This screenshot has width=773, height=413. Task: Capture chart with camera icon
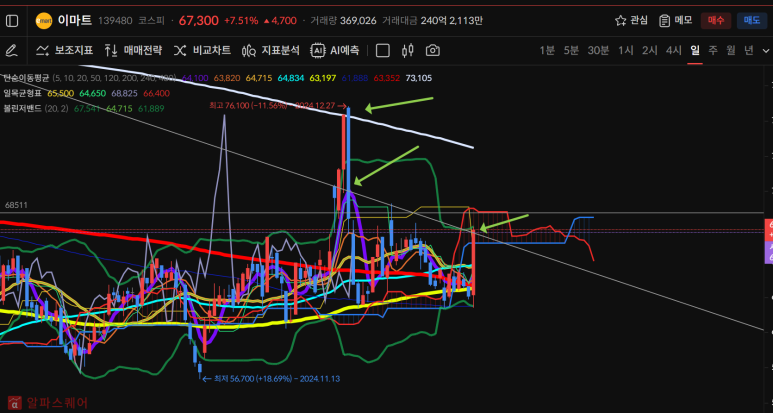point(432,50)
